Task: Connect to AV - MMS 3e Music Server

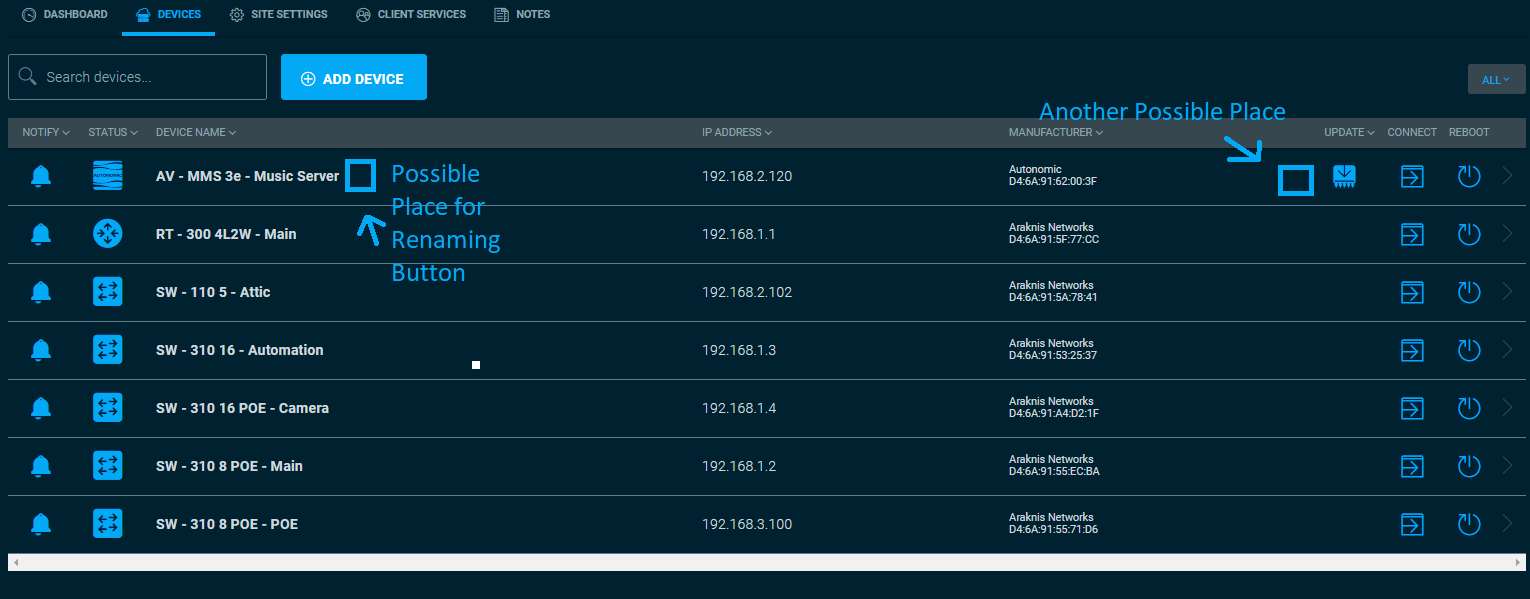Action: 1411,177
